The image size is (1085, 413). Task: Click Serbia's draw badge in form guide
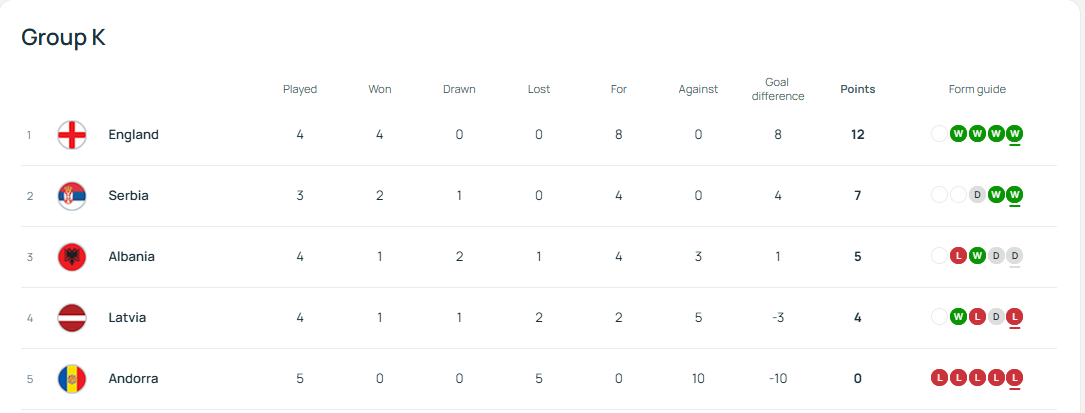(x=977, y=195)
